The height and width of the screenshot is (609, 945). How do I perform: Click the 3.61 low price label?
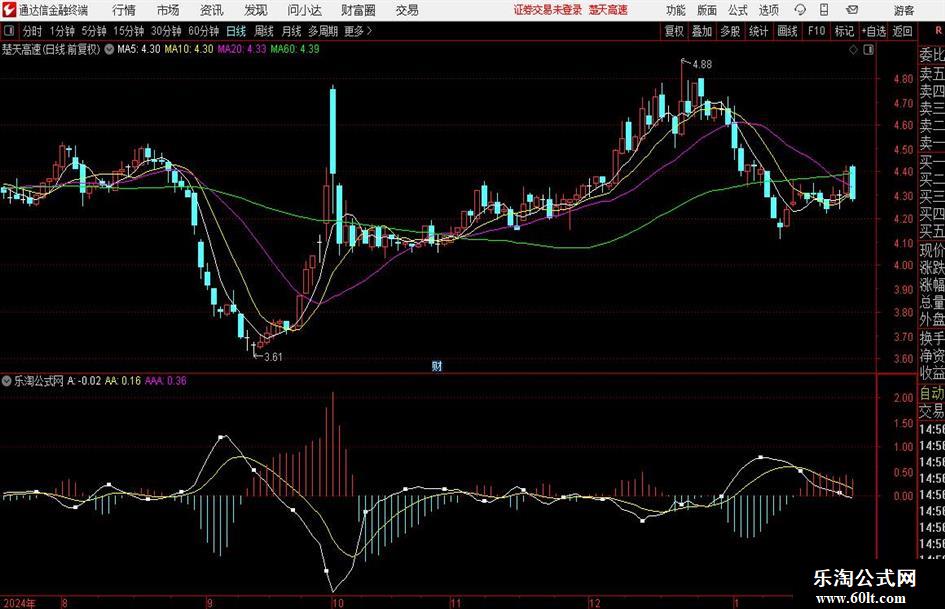[273, 357]
